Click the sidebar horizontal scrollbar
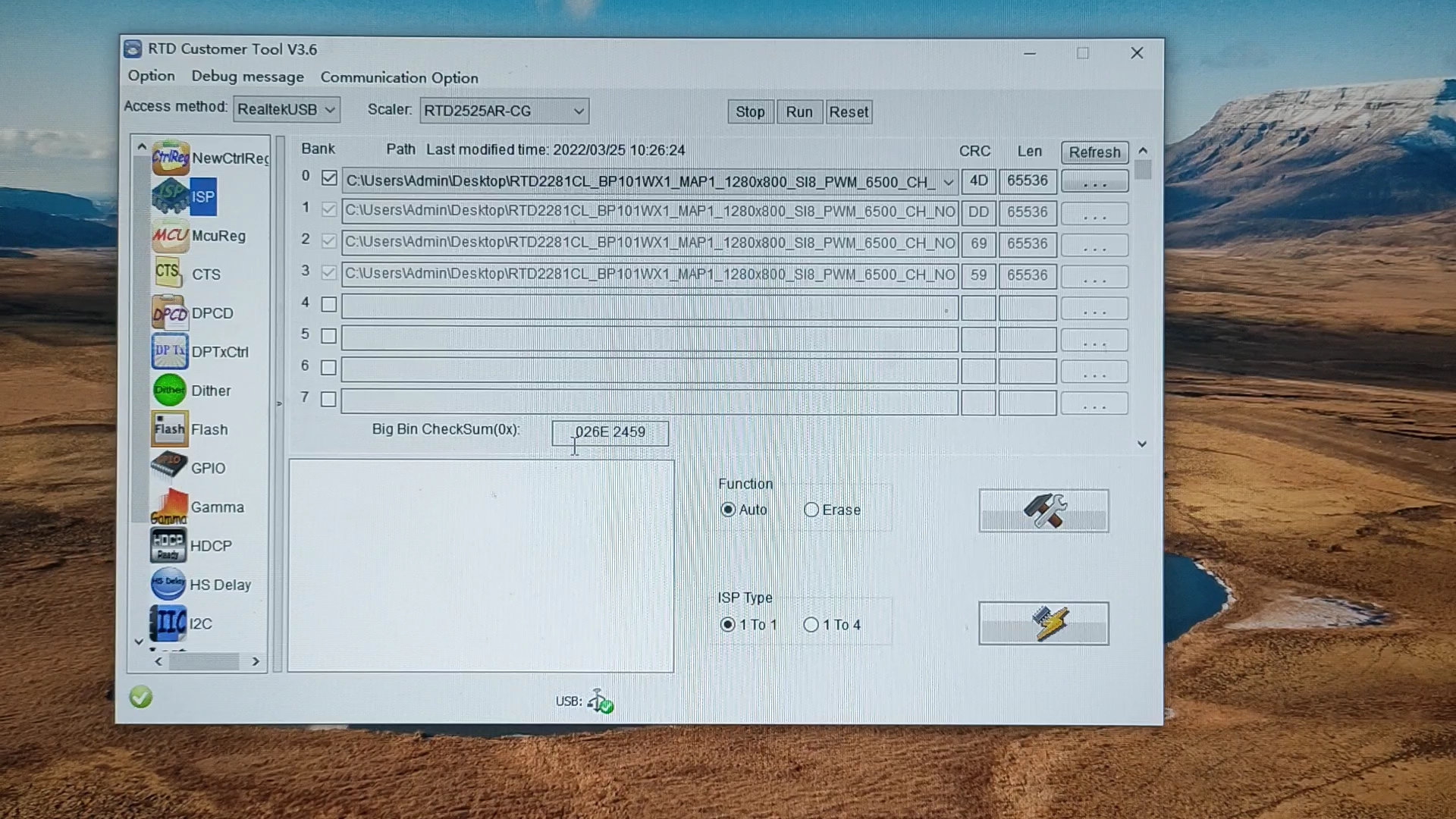The height and width of the screenshot is (819, 1456). pyautogui.click(x=205, y=661)
